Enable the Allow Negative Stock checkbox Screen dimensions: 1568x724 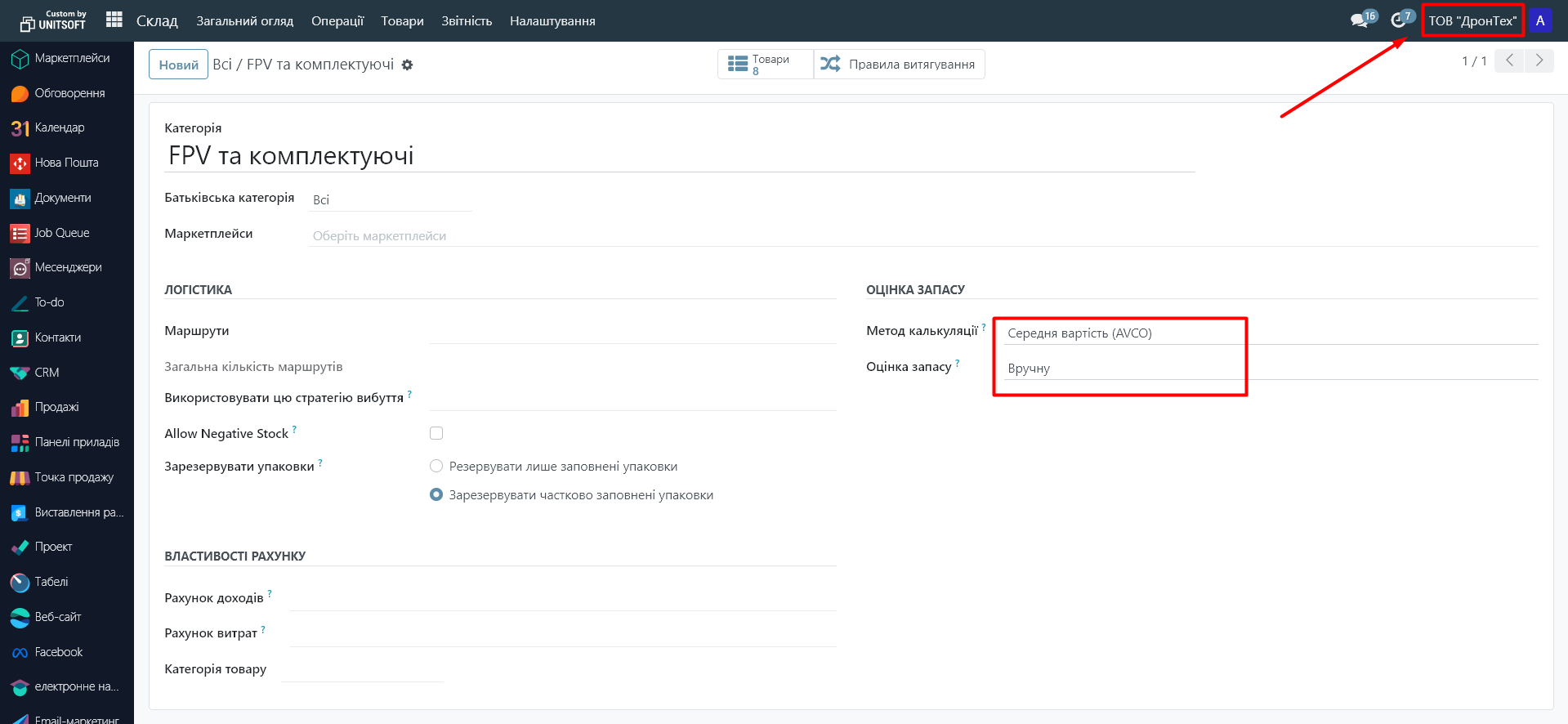pos(436,433)
